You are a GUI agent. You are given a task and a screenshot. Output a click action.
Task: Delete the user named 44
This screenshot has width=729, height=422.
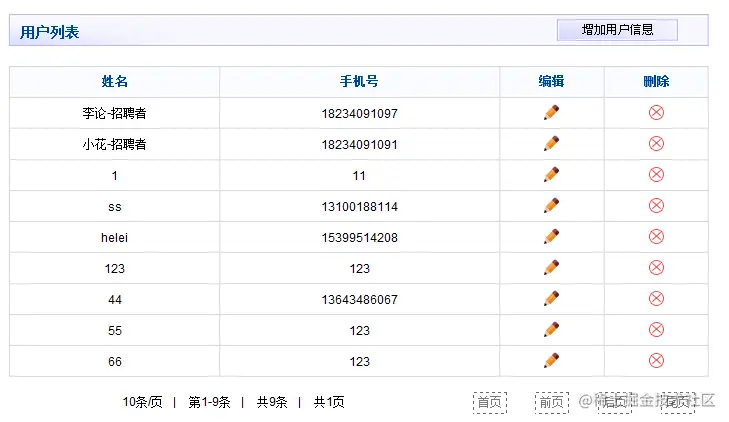[x=656, y=298]
